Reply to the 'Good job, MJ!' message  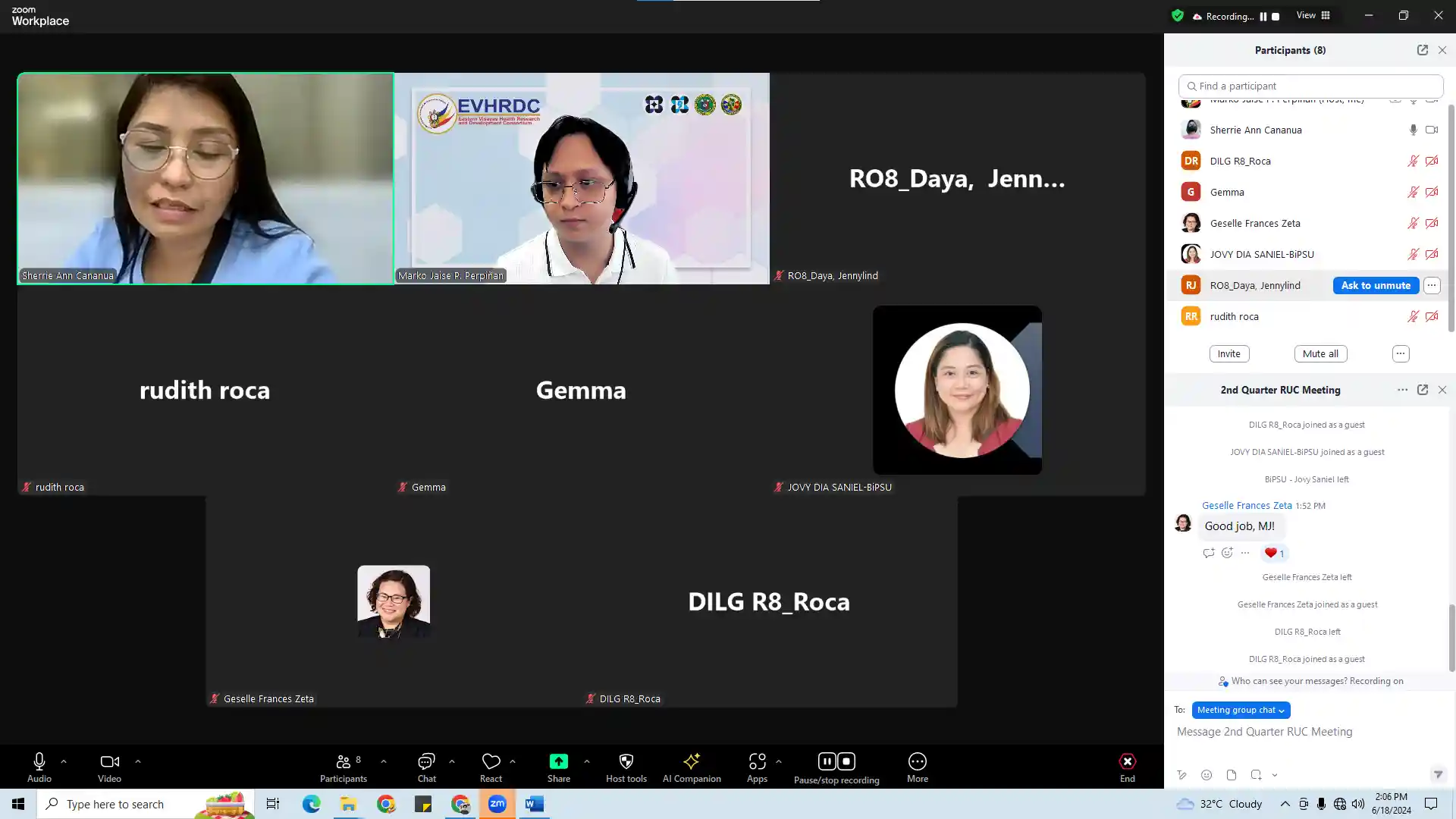pos(1209,553)
